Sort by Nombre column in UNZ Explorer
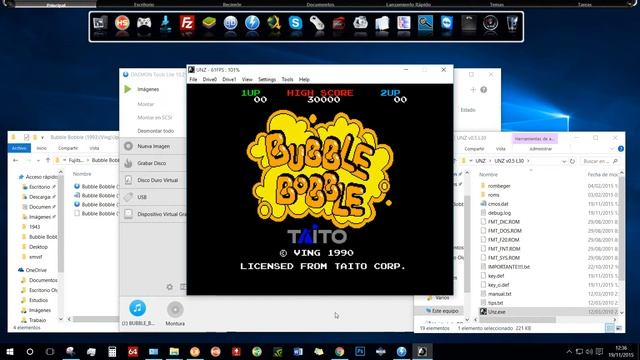Image resolution: width=640 pixels, height=360 pixels. pos(488,175)
